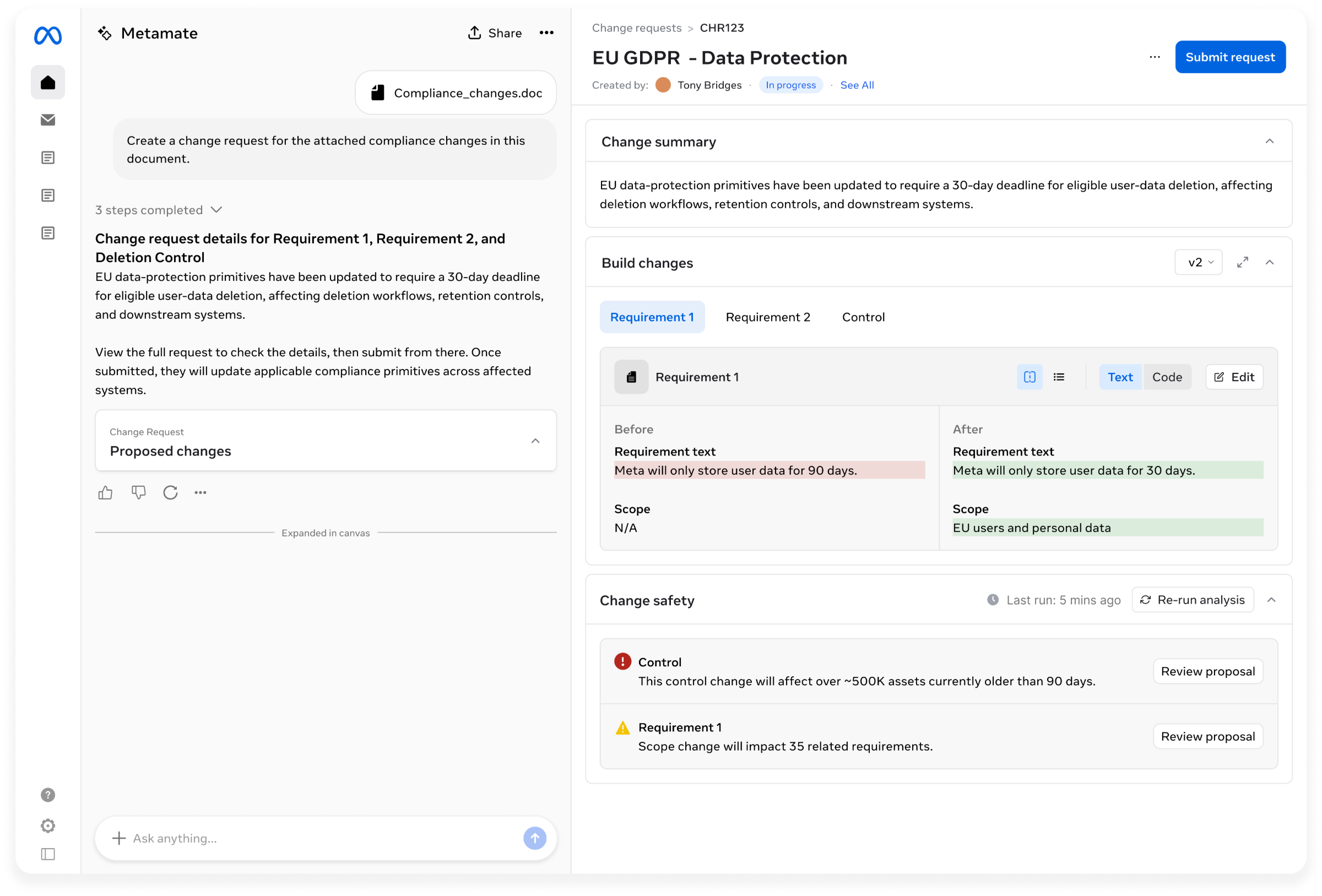Viewport: 1322px width, 896px height.
Task: Select the Code view toggle
Action: [1167, 377]
